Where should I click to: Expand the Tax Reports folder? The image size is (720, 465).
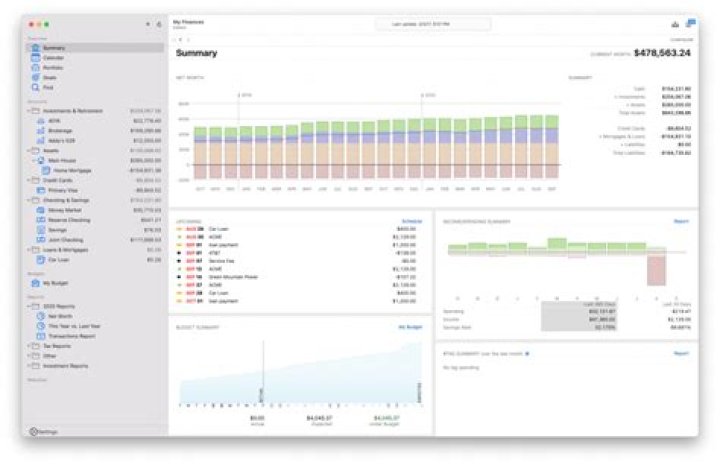[x=29, y=346]
